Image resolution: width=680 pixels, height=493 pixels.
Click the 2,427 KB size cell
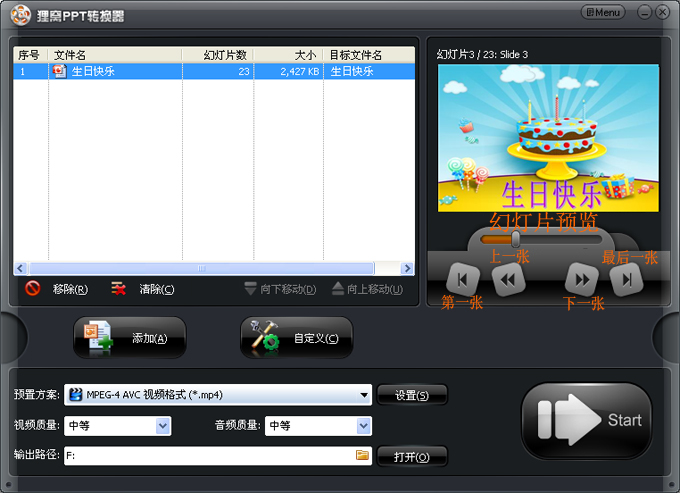(x=299, y=72)
